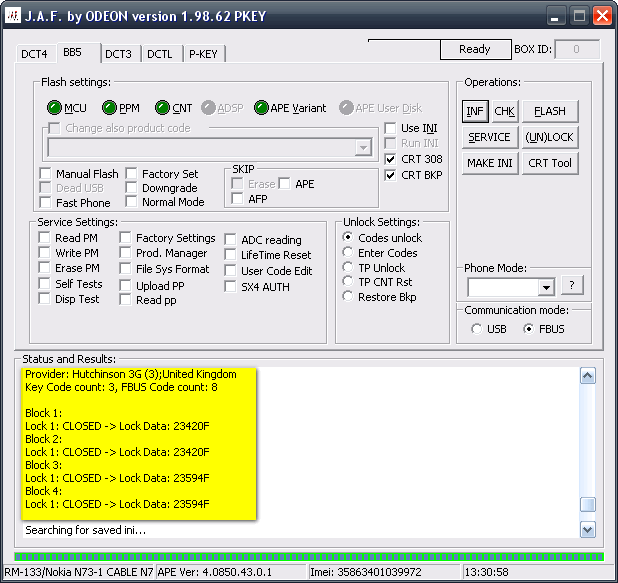Select the TP CNT Rst radio option
The width and height of the screenshot is (618, 583).
(x=348, y=281)
